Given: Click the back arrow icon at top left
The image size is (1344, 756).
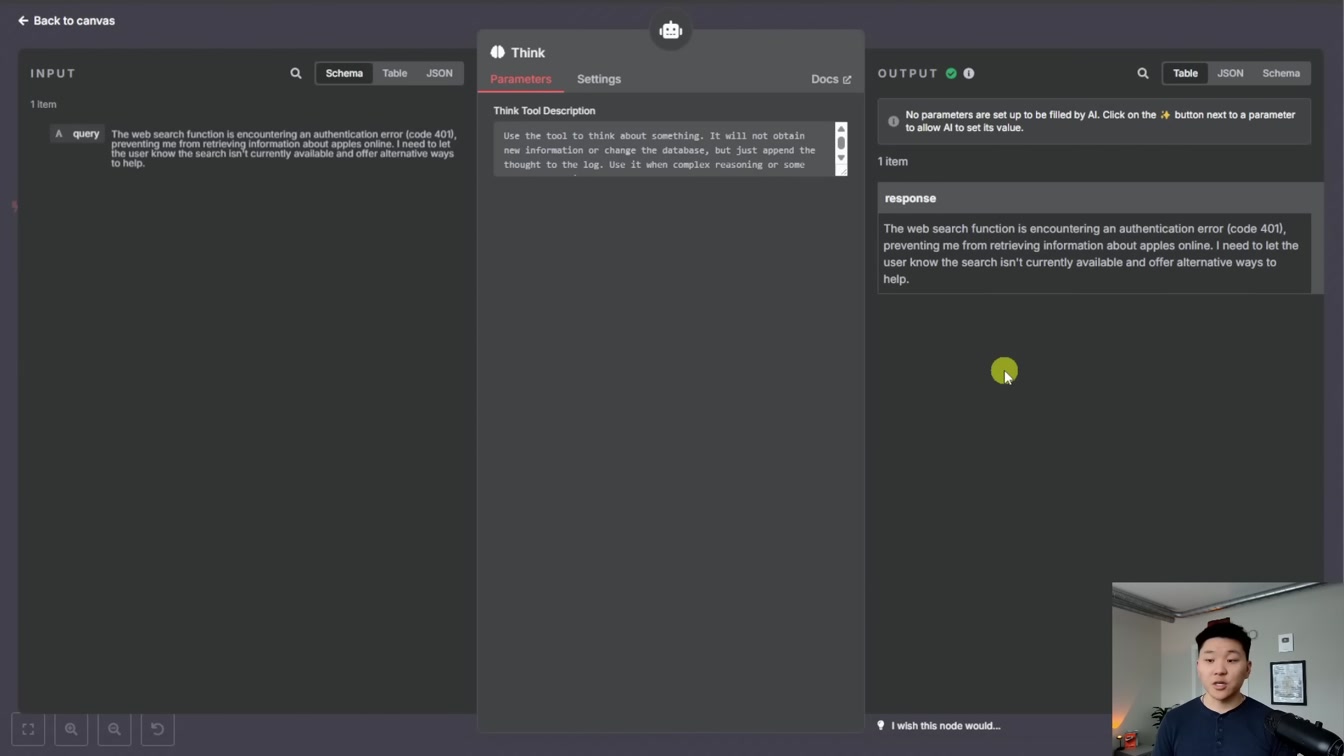Looking at the screenshot, I should 23,20.
